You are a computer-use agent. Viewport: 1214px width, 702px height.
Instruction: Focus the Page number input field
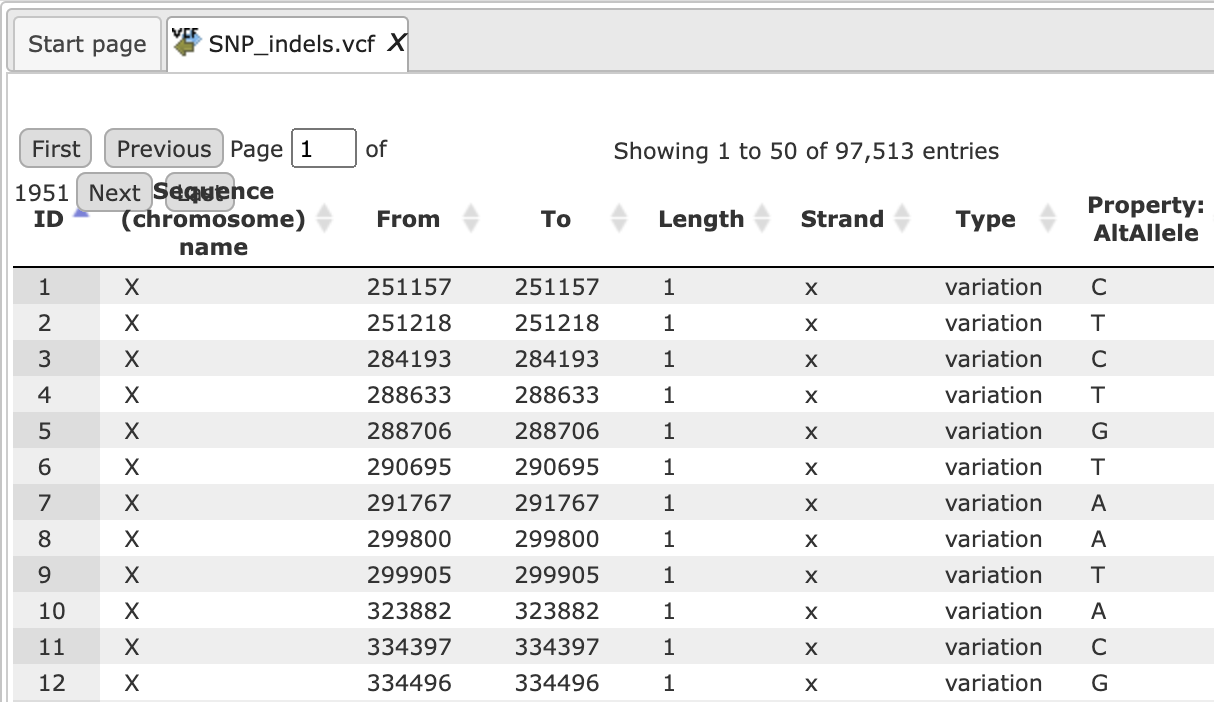pos(324,149)
